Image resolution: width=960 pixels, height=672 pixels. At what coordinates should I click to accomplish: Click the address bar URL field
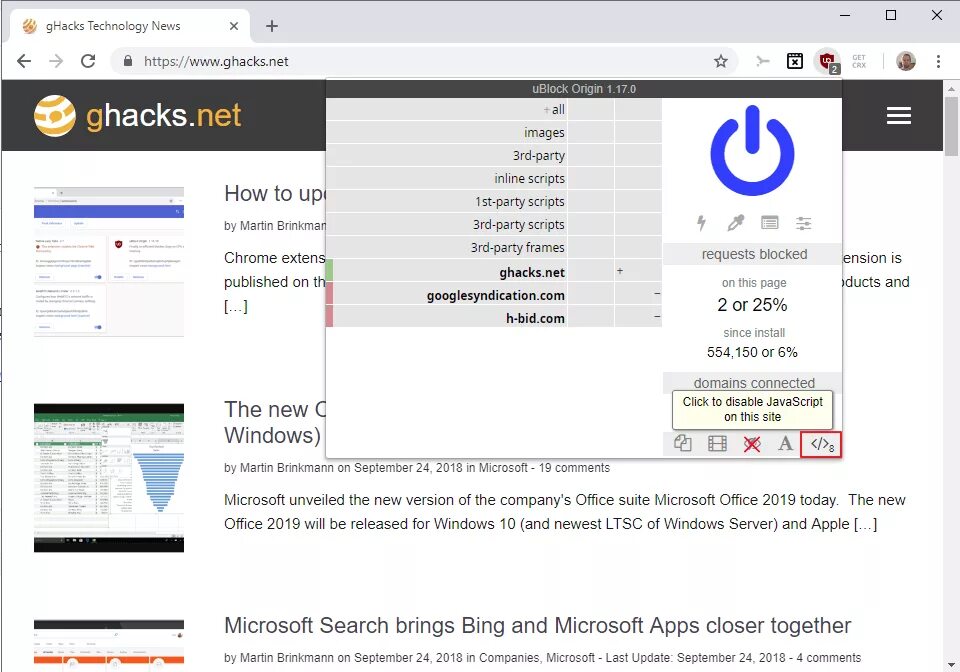point(420,61)
